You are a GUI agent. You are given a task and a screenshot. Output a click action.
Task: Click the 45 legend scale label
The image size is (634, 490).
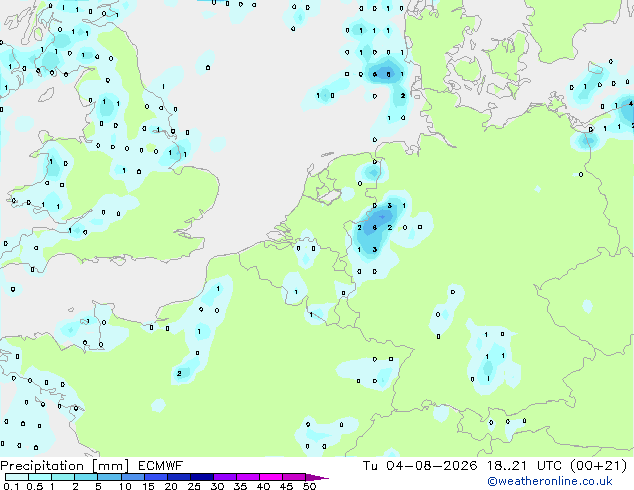286,486
